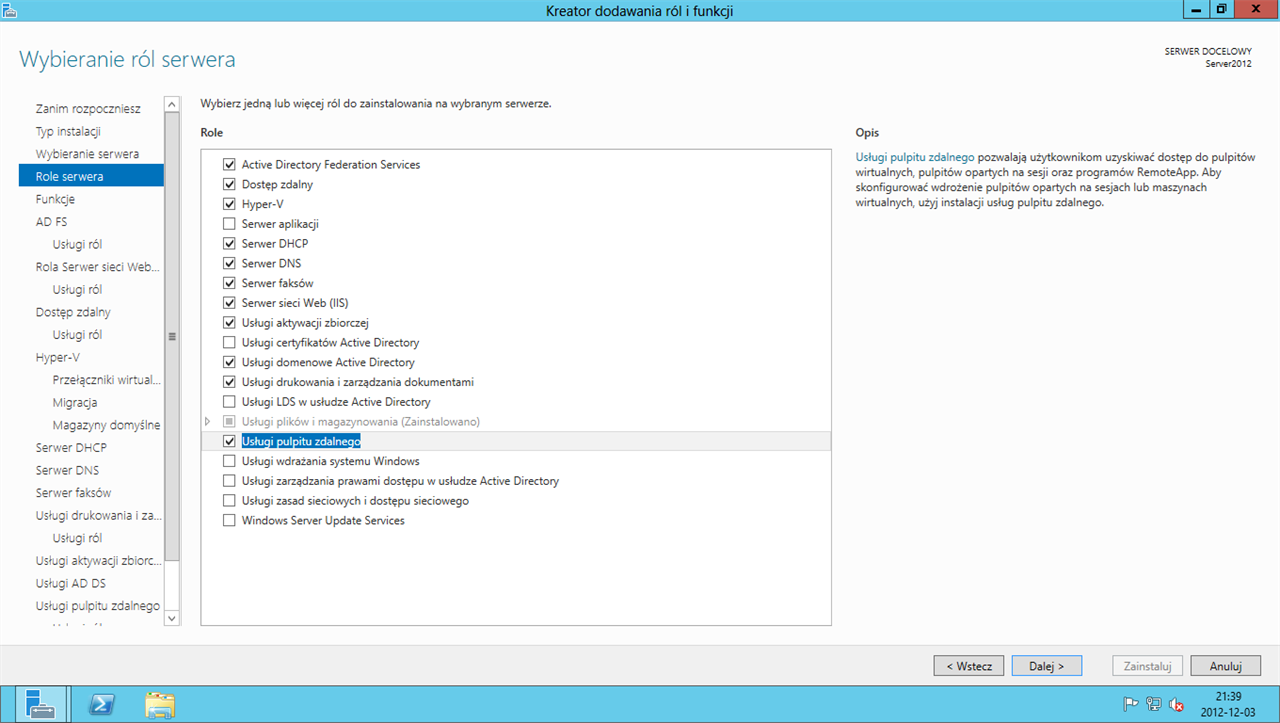Check Usługi wdrażania systemu Windows checkbox
The width and height of the screenshot is (1280, 723).
pyautogui.click(x=229, y=461)
